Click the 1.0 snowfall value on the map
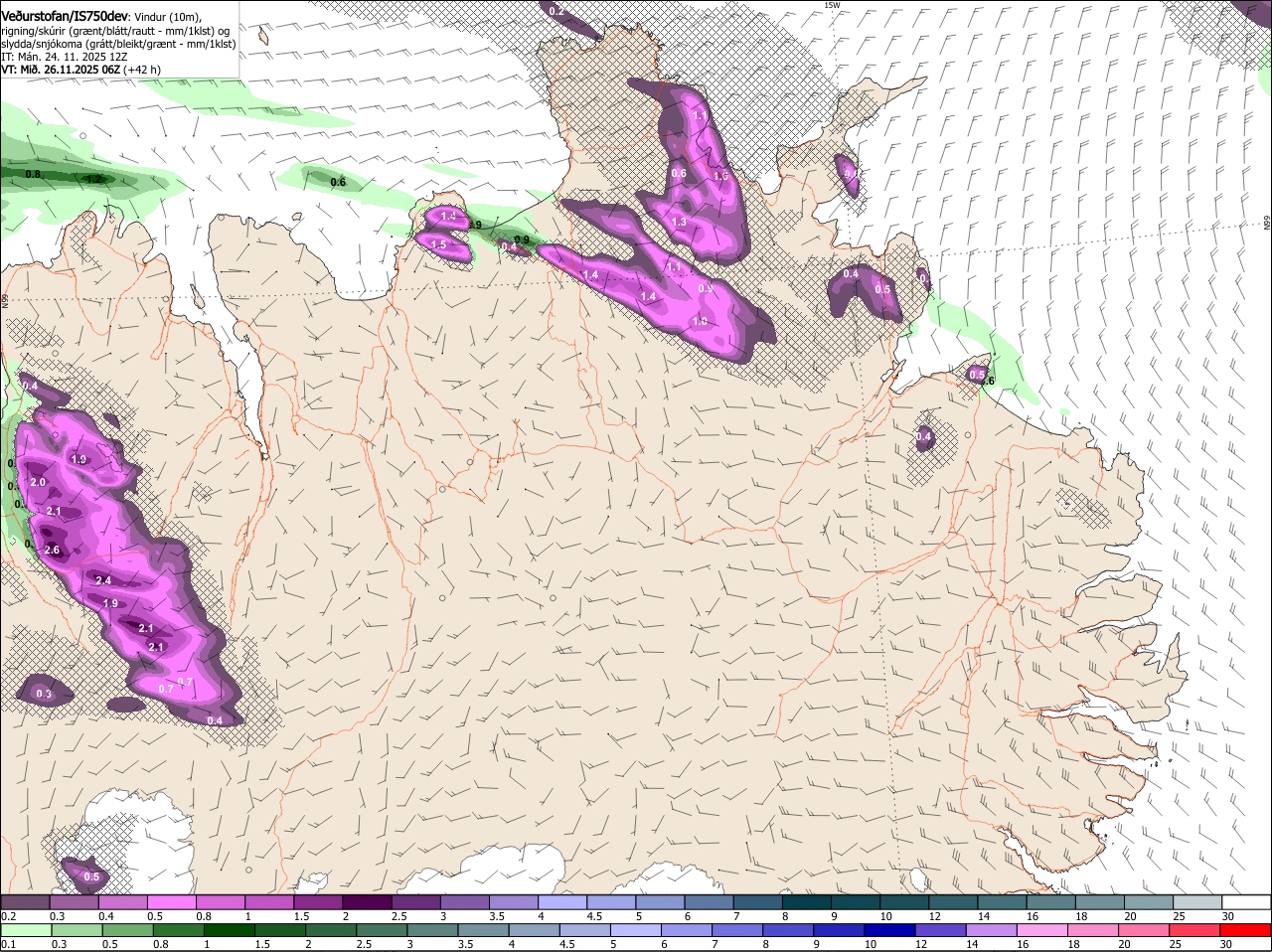The width and height of the screenshot is (1272, 952). pos(700,322)
